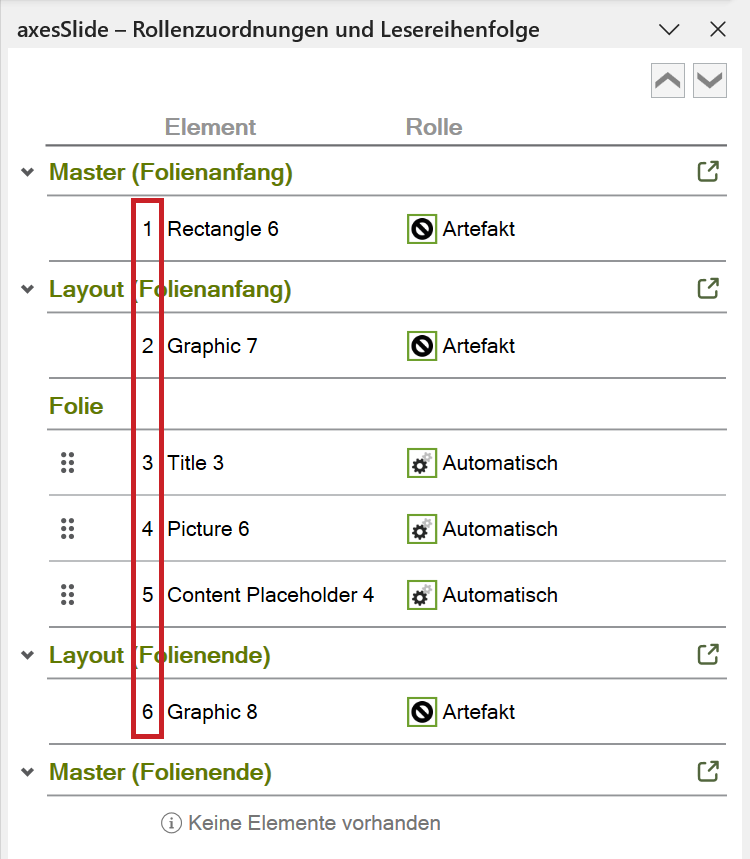The width and height of the screenshot is (750, 859).
Task: Click Artefakt role icon for Graphic 7
Action: [422, 346]
